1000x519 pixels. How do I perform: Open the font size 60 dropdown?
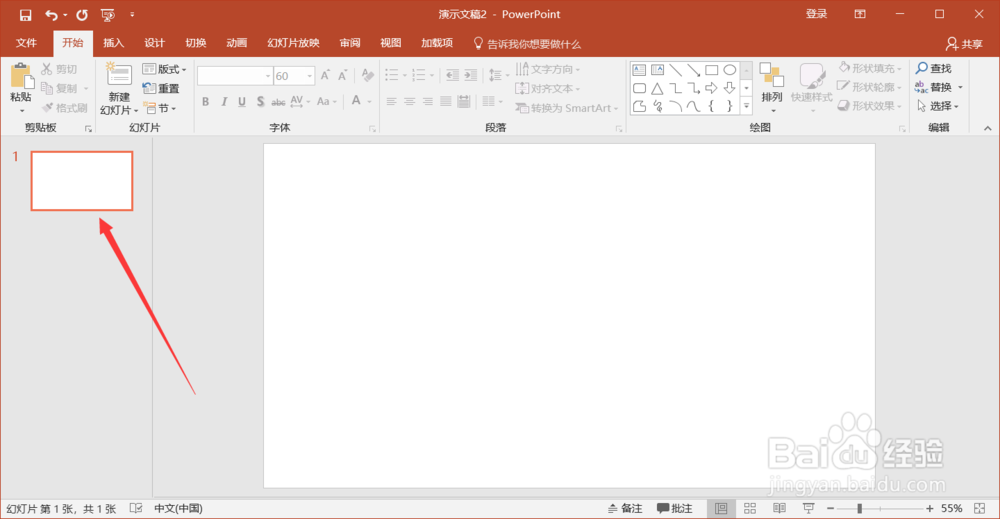310,76
